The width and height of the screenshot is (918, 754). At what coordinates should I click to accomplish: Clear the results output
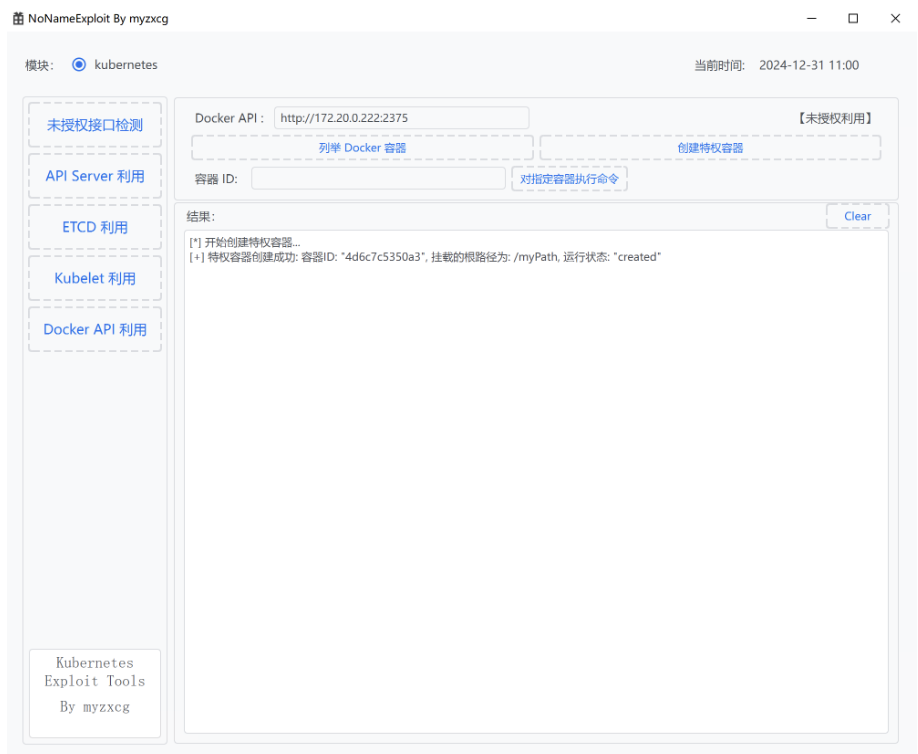pos(858,216)
